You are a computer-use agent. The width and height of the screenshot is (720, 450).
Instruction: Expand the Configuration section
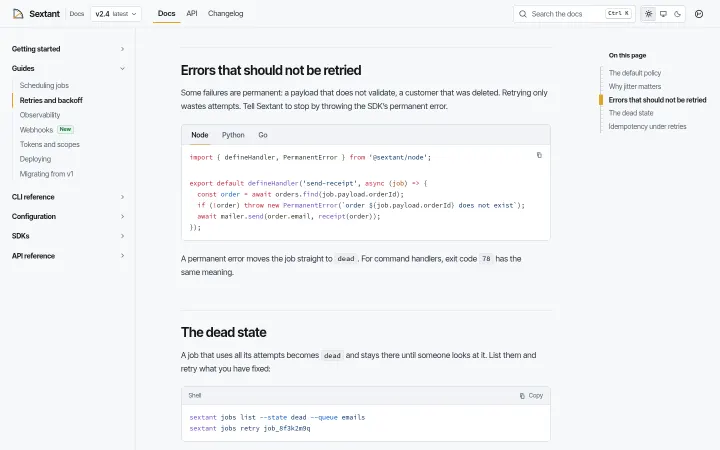[x=68, y=216]
